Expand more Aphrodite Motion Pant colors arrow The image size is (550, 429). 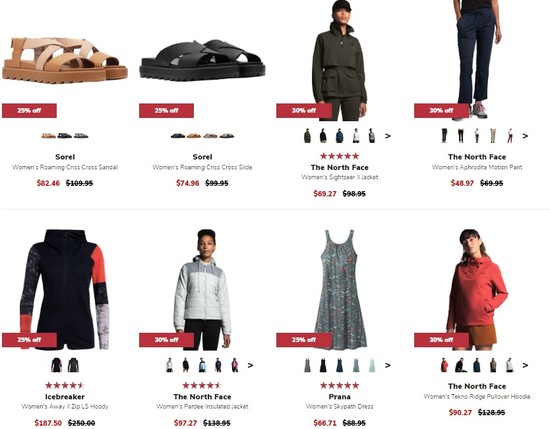pyautogui.click(x=525, y=136)
